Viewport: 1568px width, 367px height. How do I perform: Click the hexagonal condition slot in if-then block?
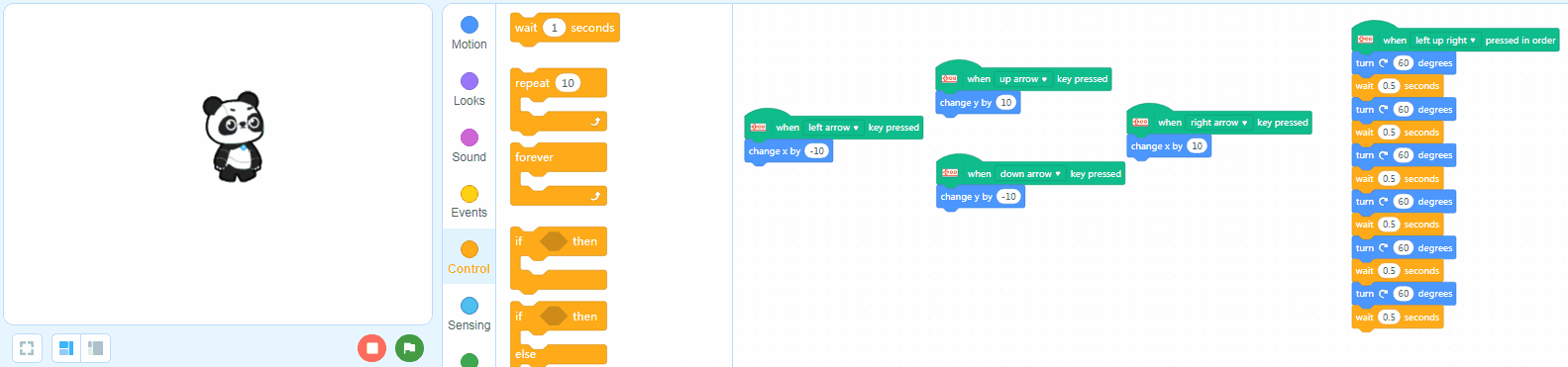point(554,241)
